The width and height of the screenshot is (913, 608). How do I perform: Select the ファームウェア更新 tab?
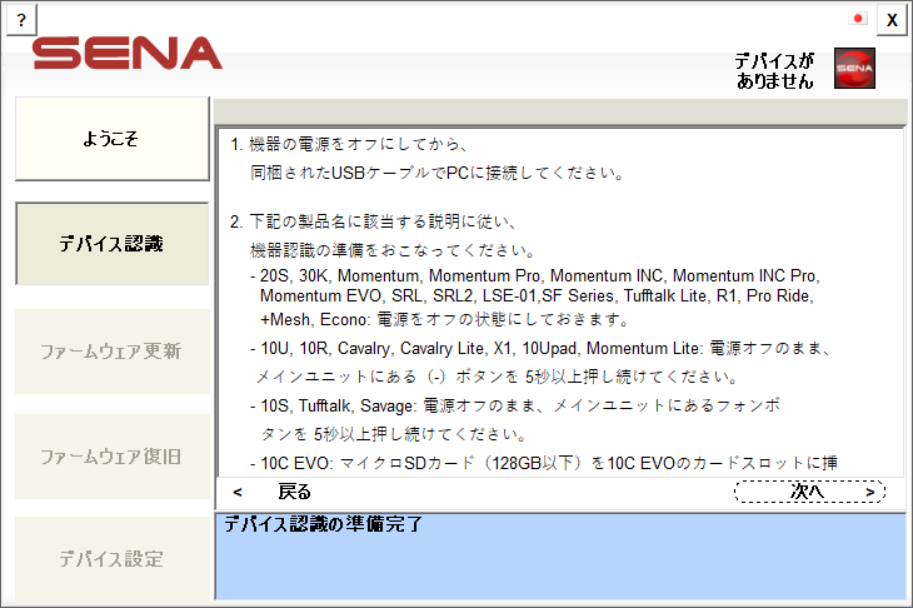coord(112,351)
